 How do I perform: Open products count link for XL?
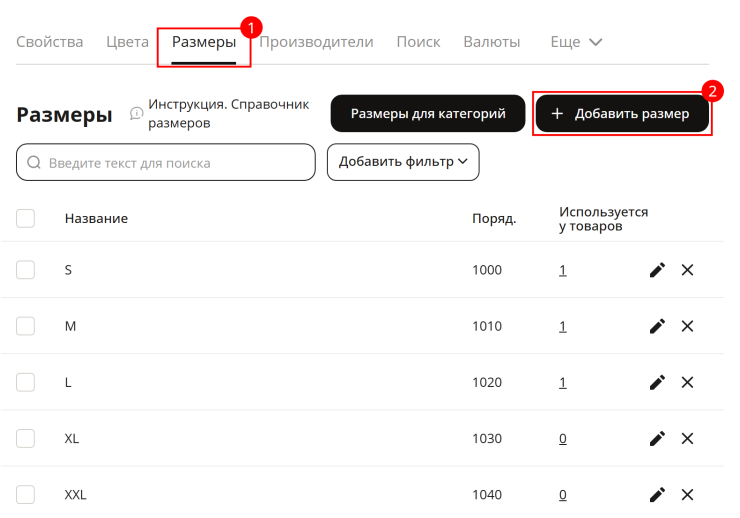click(x=563, y=439)
